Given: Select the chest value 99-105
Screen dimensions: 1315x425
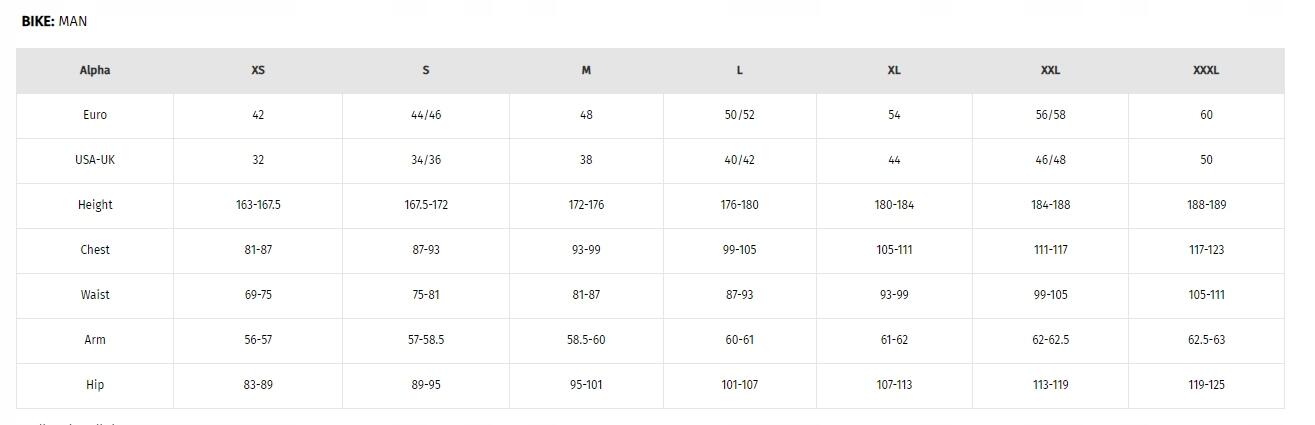Looking at the screenshot, I should pos(740,250).
